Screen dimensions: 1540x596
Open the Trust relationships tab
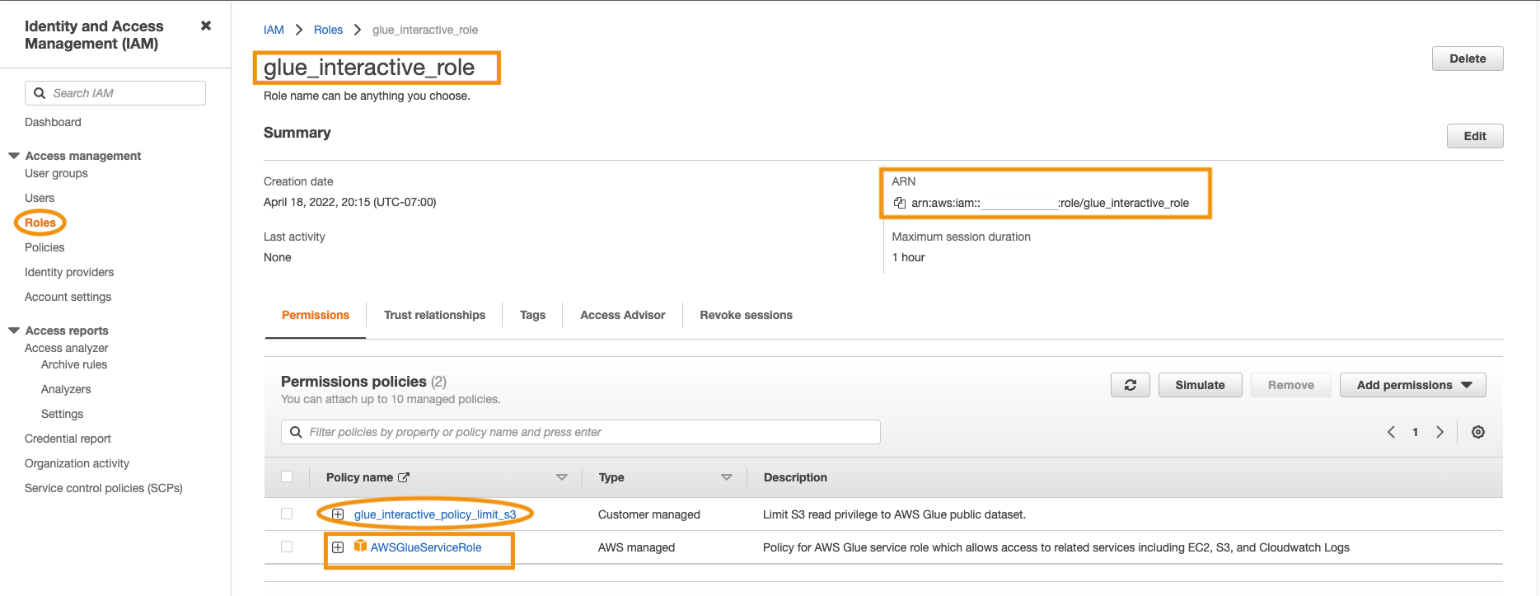click(x=435, y=315)
